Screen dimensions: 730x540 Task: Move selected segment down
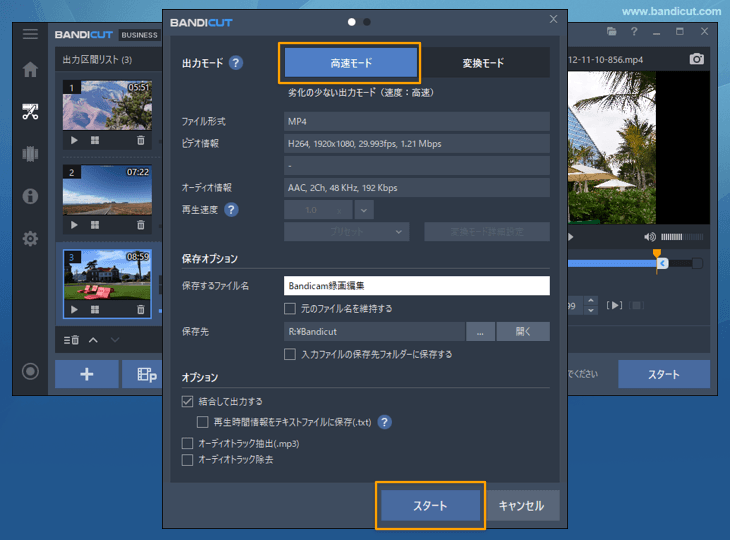coord(115,340)
